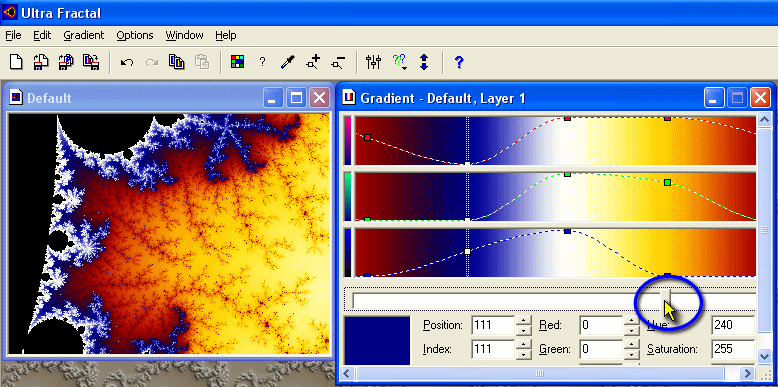The image size is (778, 387).
Task: Click the fractal image in Default window
Action: click(x=169, y=234)
